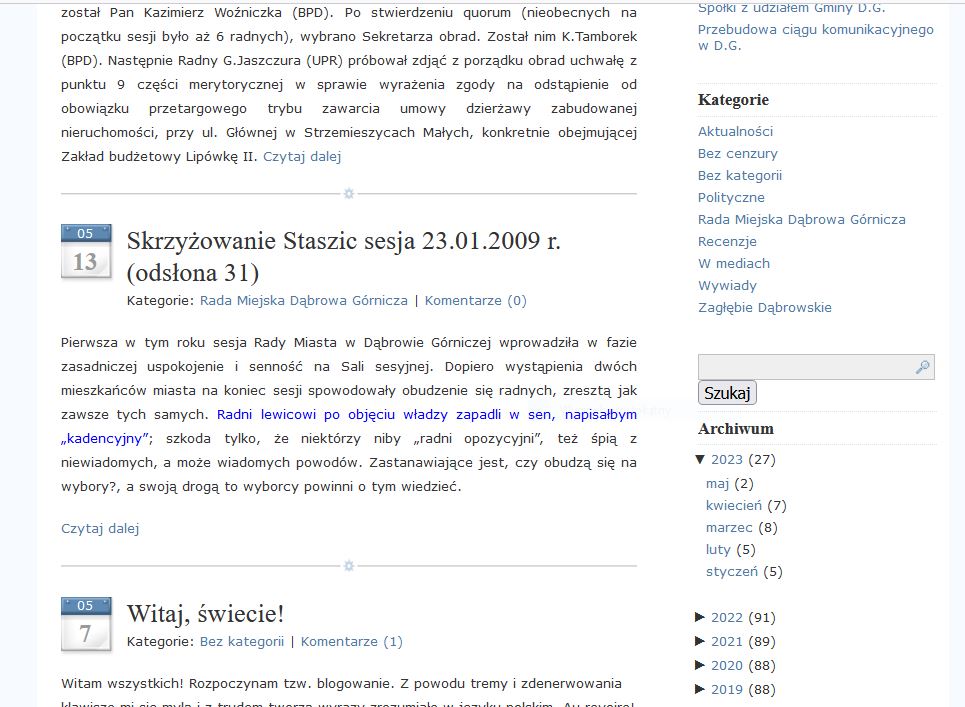965x707 pixels.
Task: Open the 2020 archive year link
Action: click(727, 665)
